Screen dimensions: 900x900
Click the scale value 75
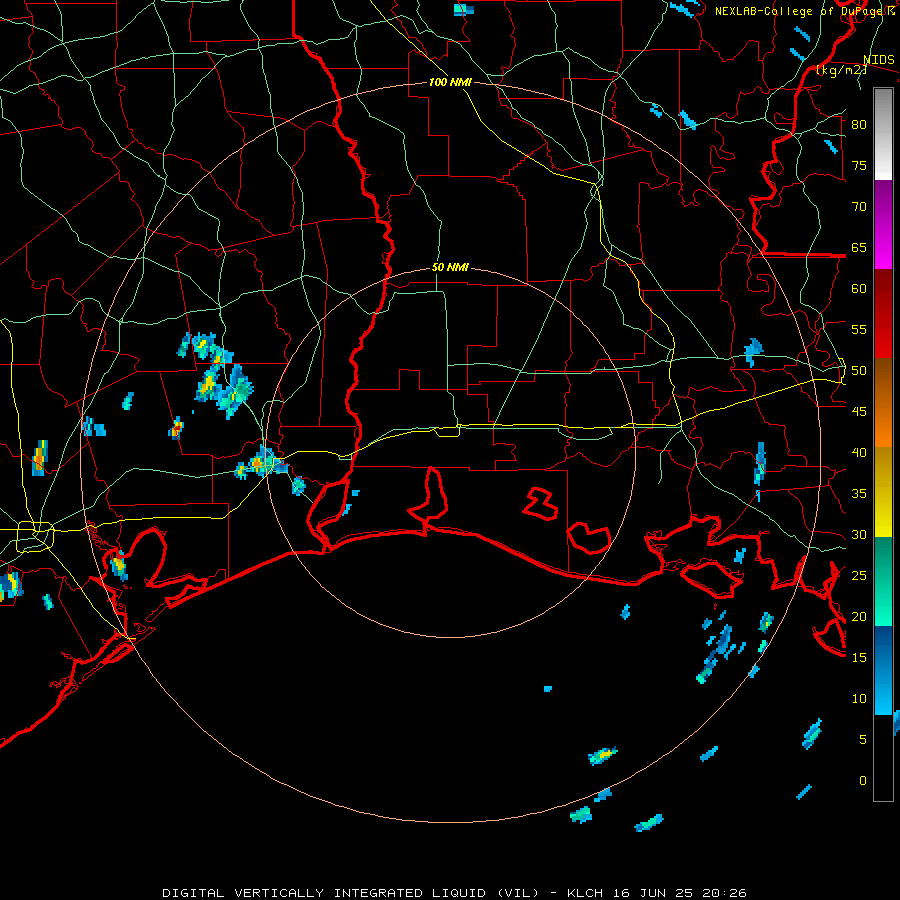(x=859, y=165)
